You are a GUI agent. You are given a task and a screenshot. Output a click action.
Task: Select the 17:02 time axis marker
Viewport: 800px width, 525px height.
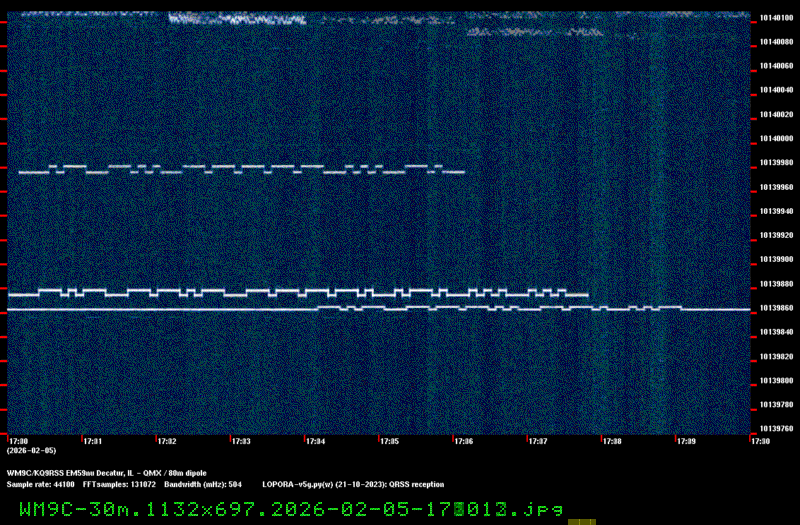tap(167, 441)
